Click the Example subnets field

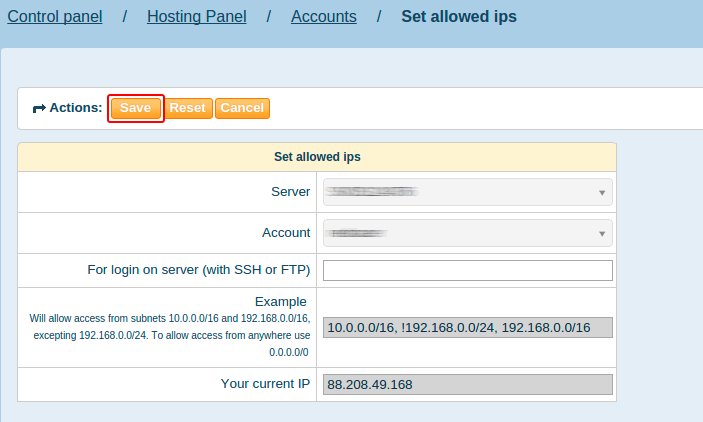(466, 327)
